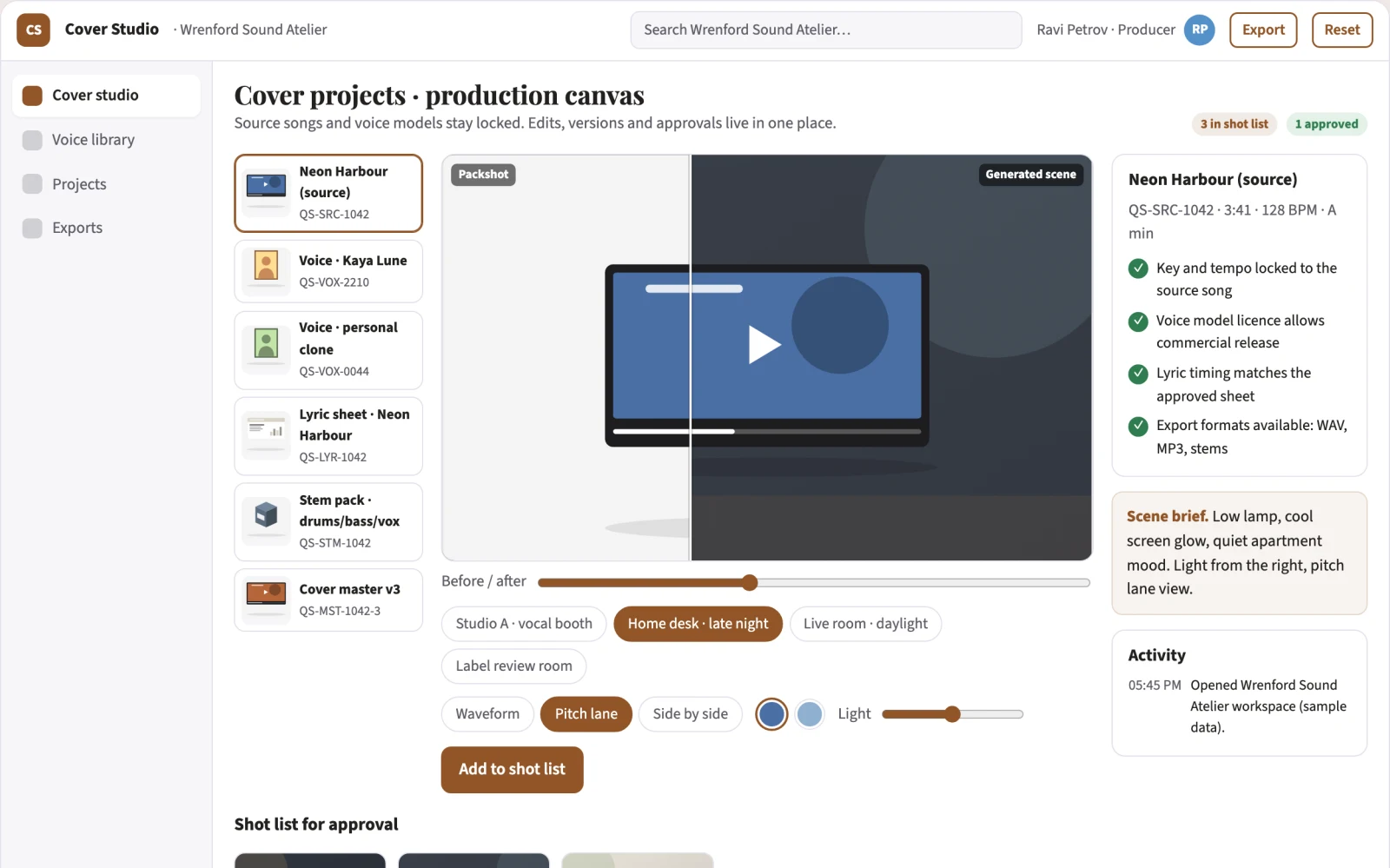Viewport: 1390px width, 868px height.
Task: Click the Search Wrenford Sound Atelier field
Action: 826,30
